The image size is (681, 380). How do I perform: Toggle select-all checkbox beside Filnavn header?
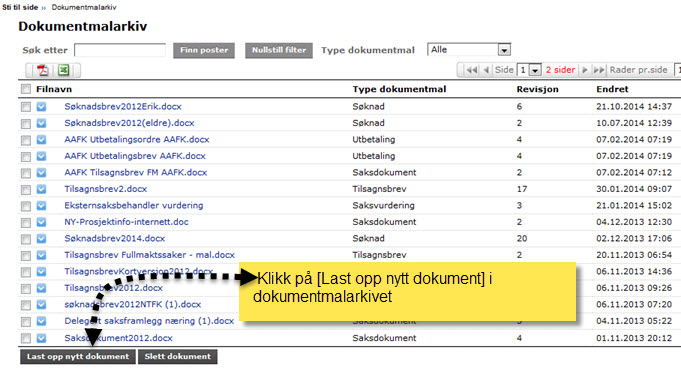point(26,89)
